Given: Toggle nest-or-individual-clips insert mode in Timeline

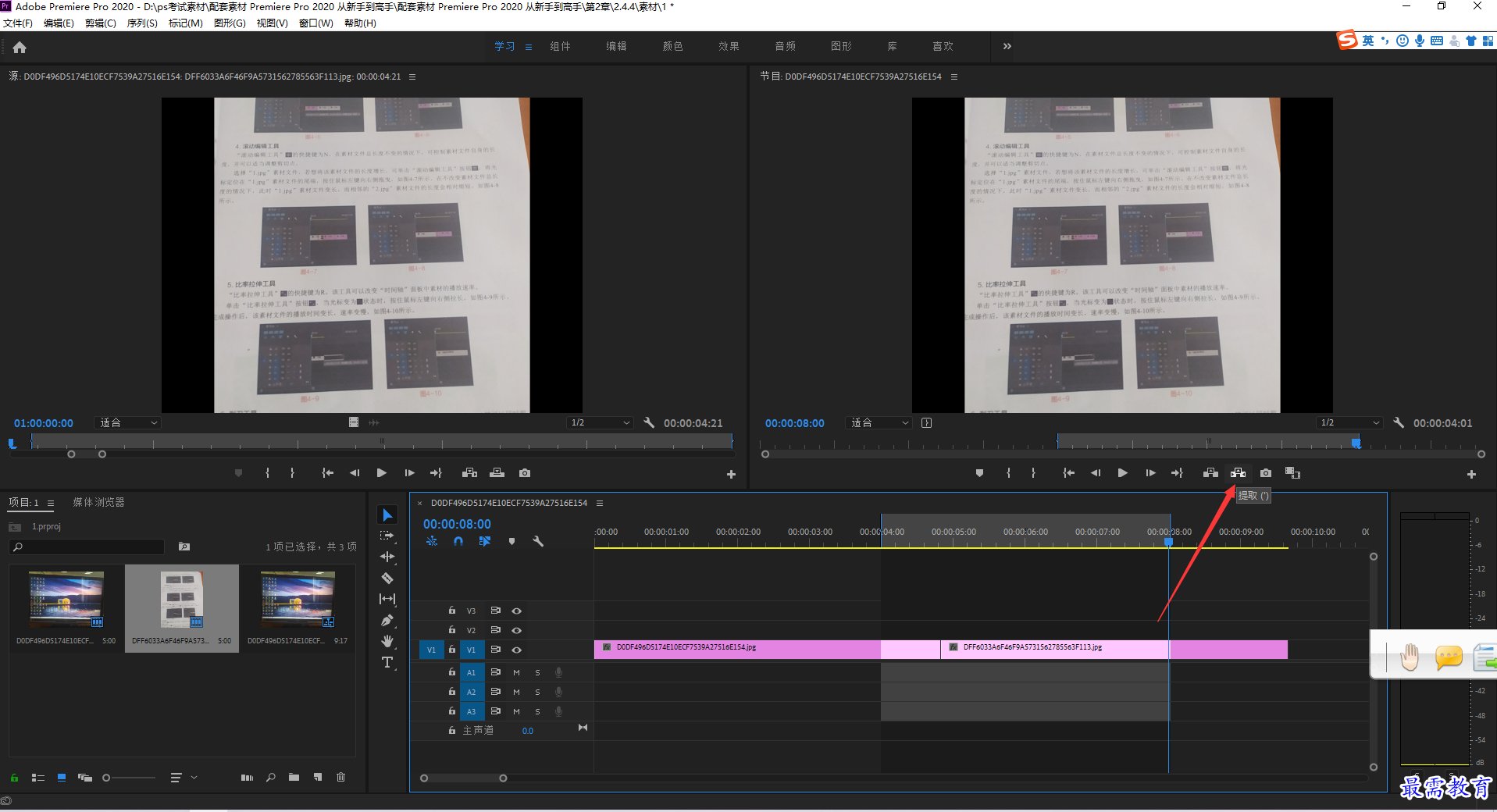Looking at the screenshot, I should (x=432, y=541).
